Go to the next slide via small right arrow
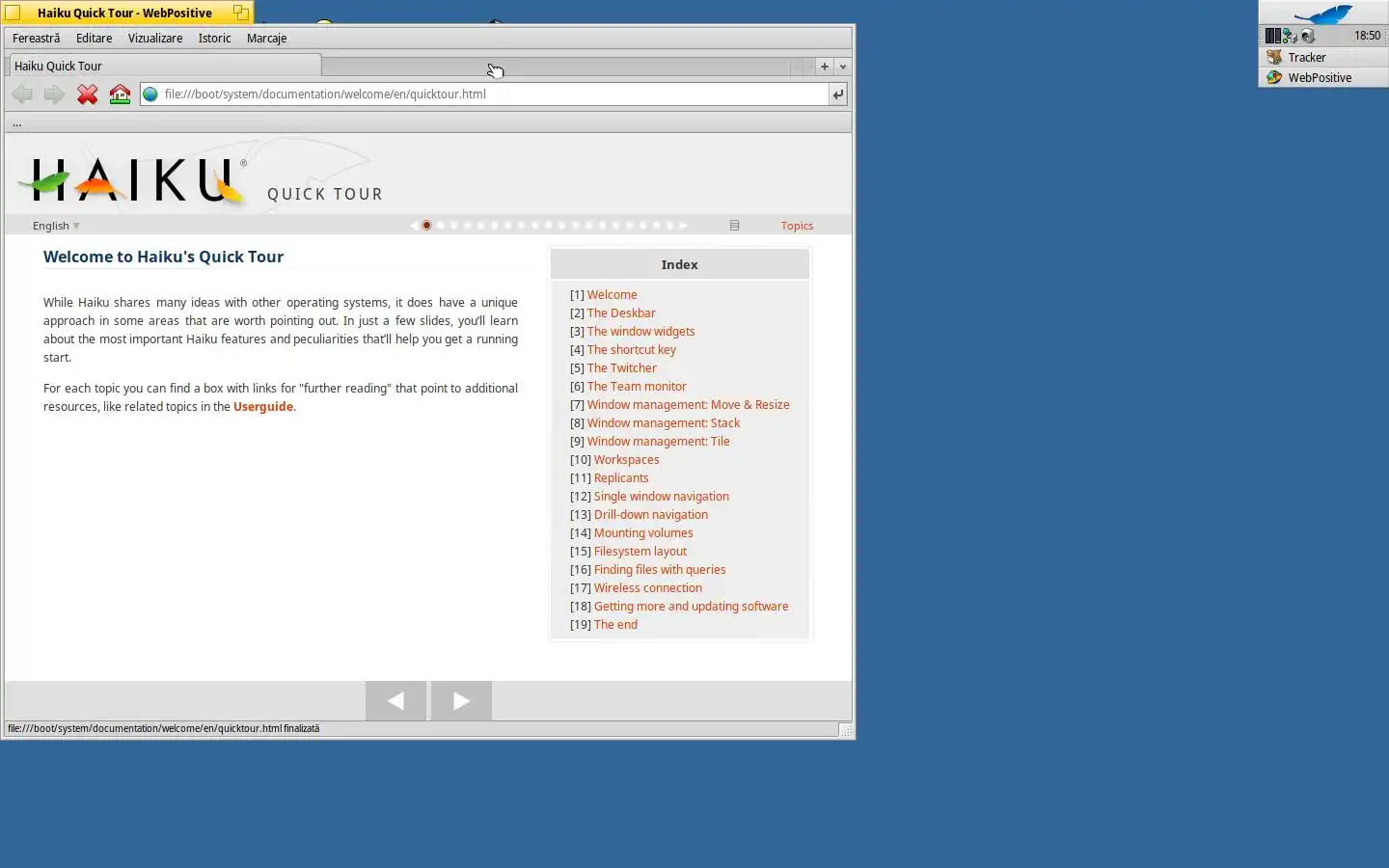 coord(684,226)
